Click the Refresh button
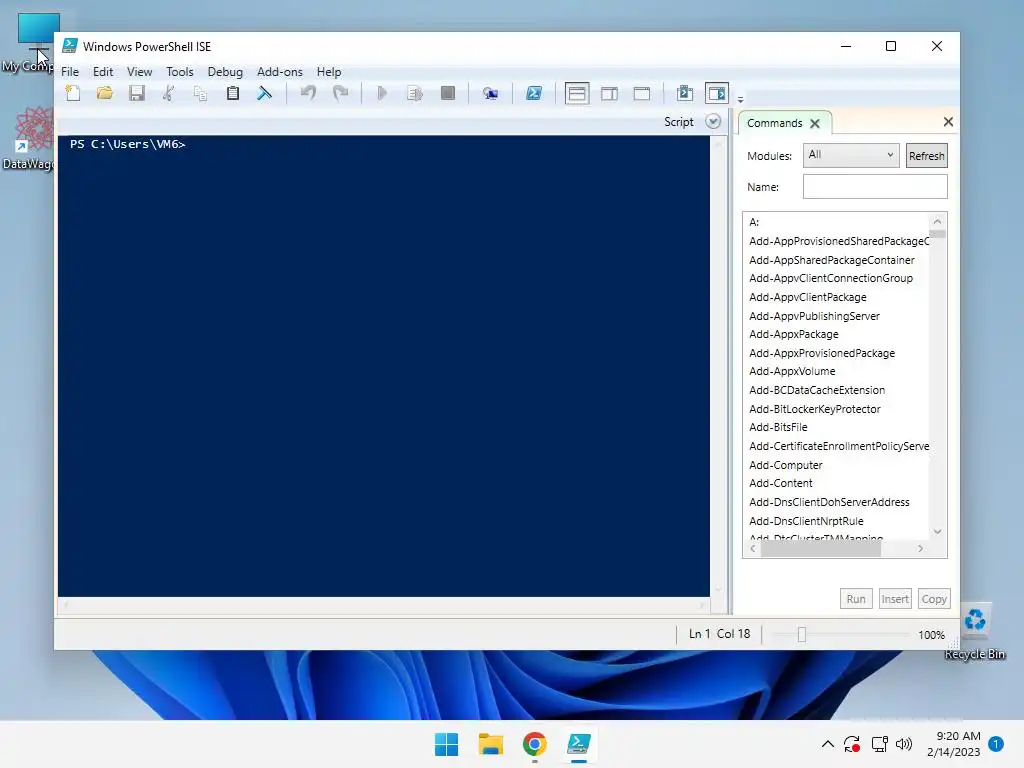The width and height of the screenshot is (1024, 768). (926, 155)
